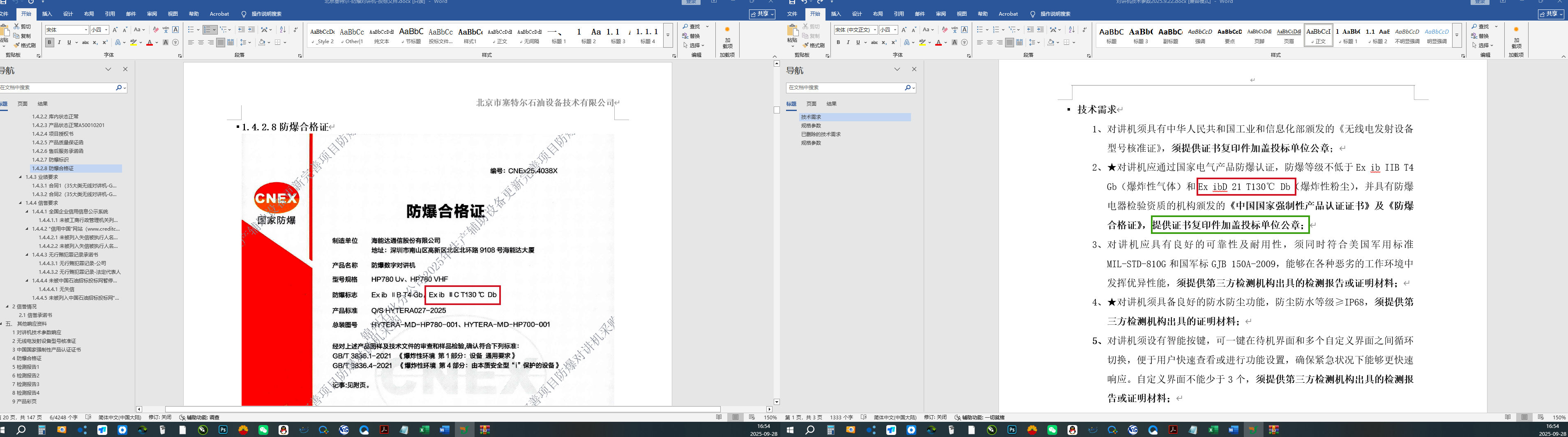Viewport: 1568px width, 437px height.
Task: Toggle center alignment in right Word window
Action: pos(990,43)
